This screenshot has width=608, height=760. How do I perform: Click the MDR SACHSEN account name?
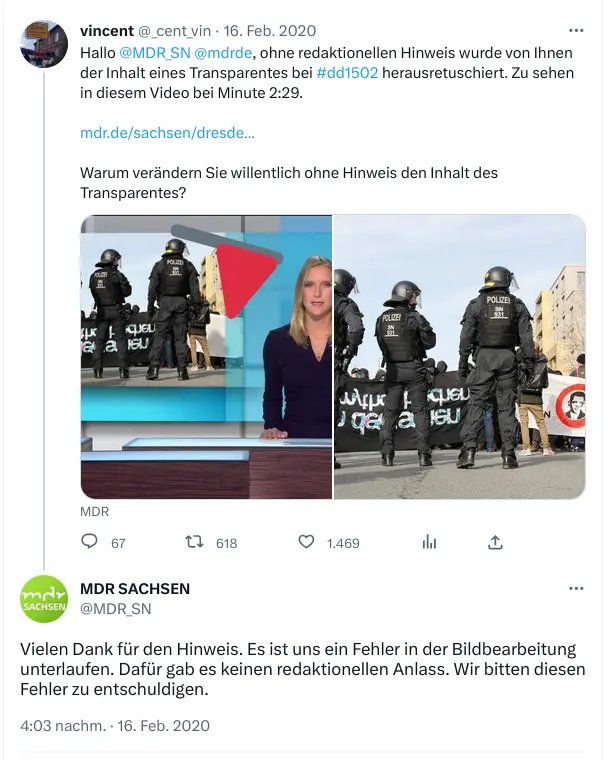coord(135,588)
